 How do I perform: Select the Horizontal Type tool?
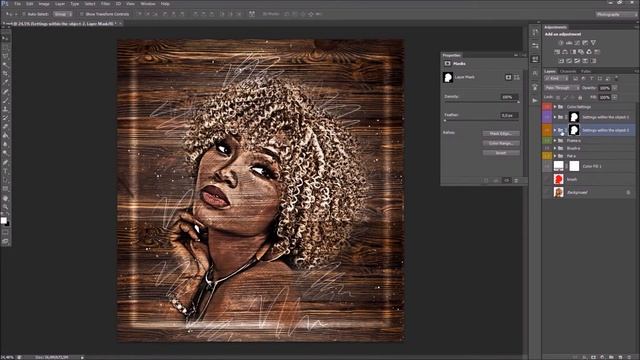pos(5,171)
